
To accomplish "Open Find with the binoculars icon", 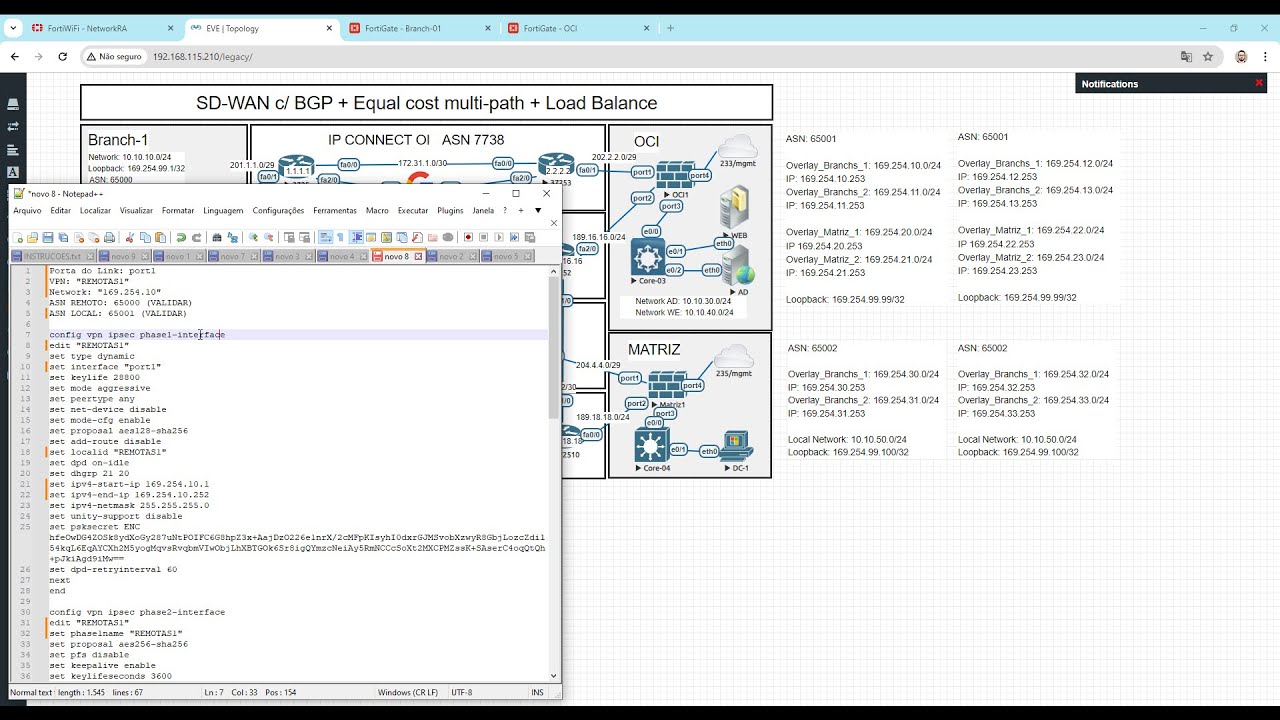I will click(216, 238).
